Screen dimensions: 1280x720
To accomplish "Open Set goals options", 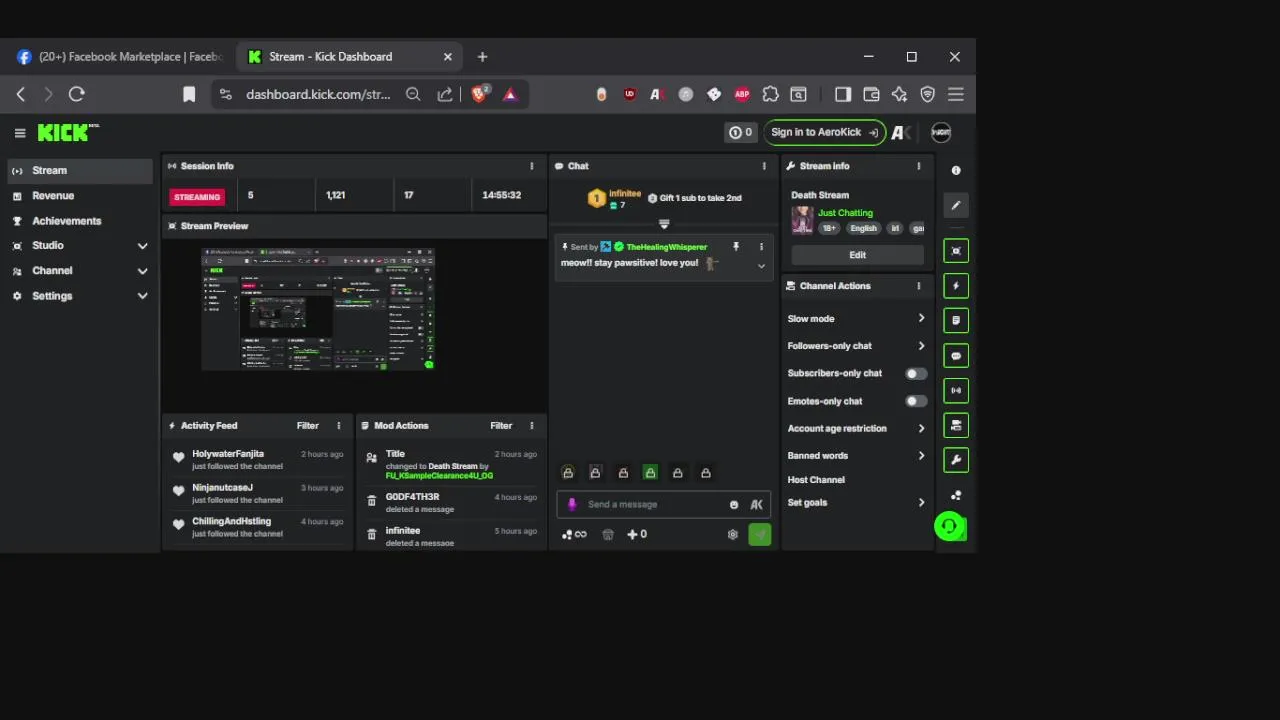I will tap(856, 503).
